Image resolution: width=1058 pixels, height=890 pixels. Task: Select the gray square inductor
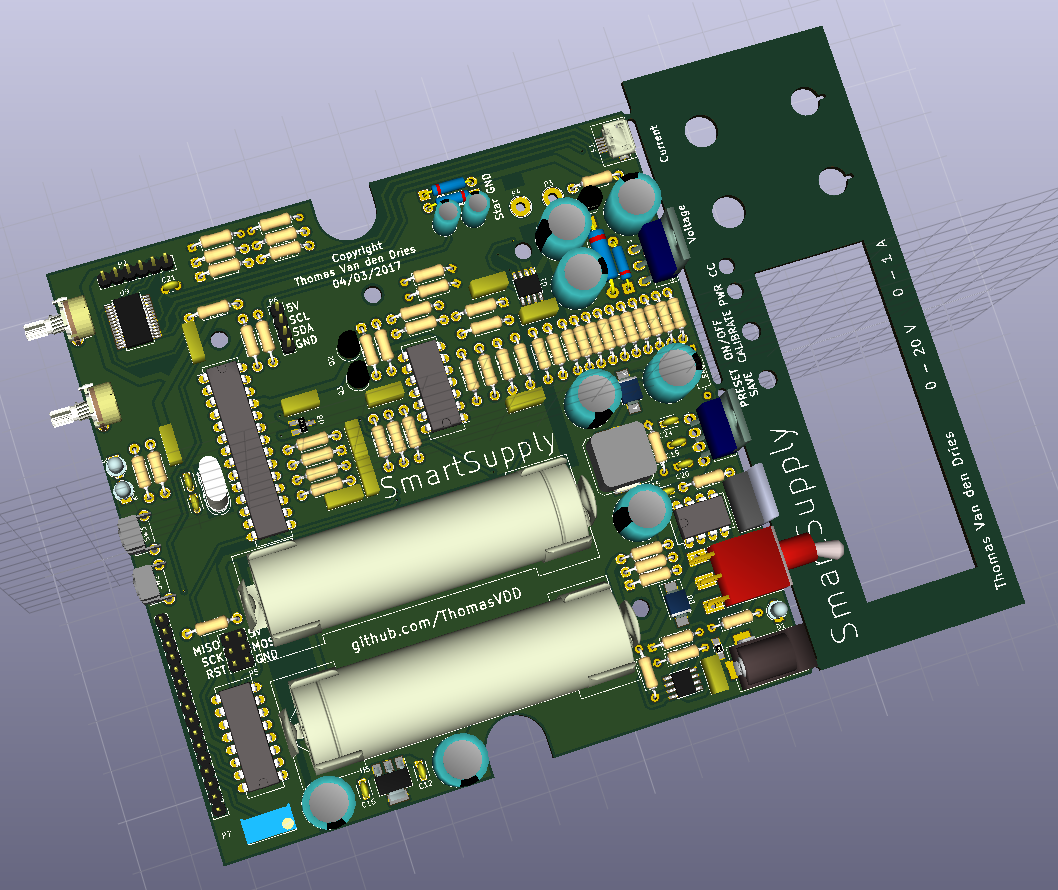pyautogui.click(x=621, y=455)
